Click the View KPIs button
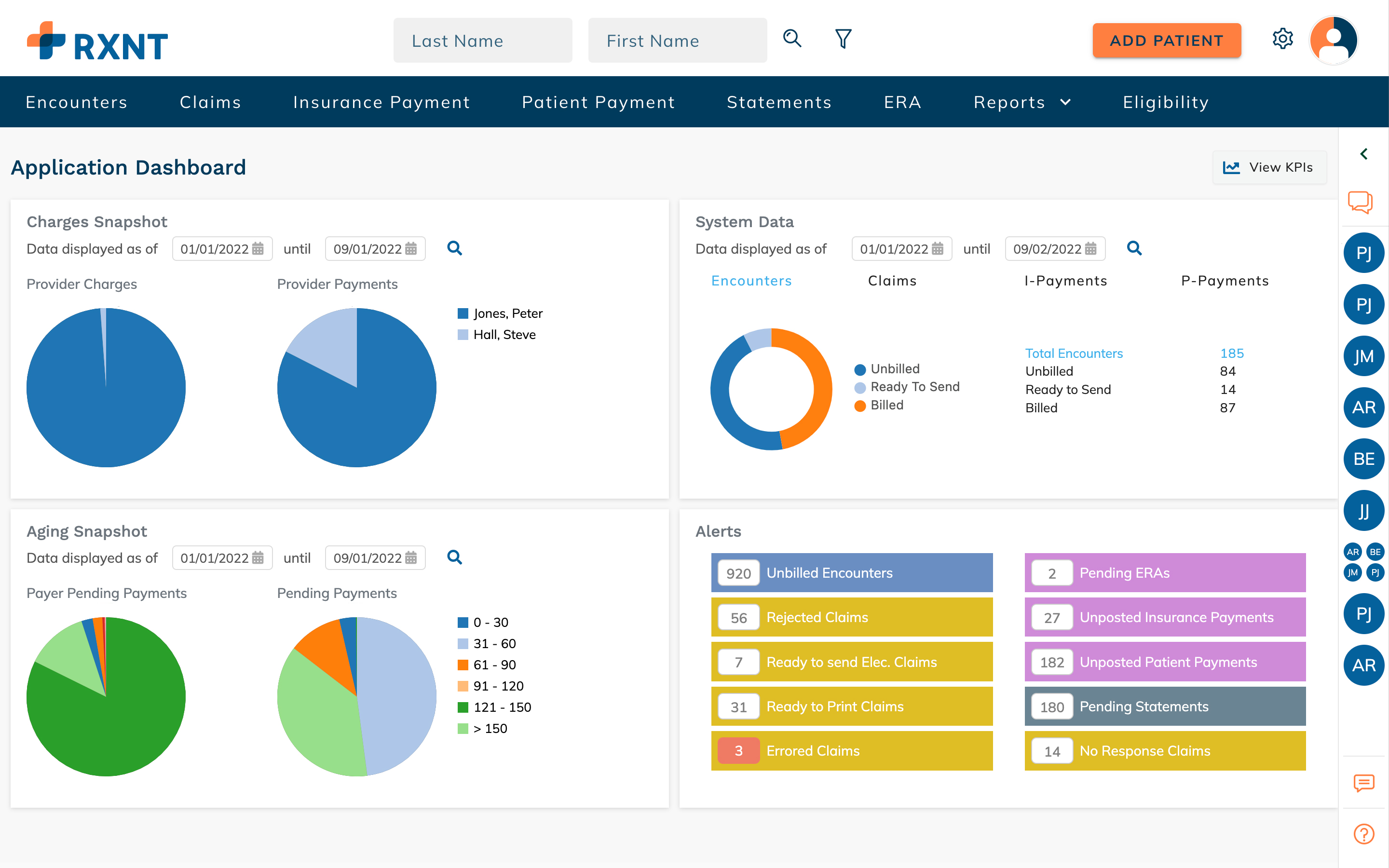 (x=1269, y=167)
